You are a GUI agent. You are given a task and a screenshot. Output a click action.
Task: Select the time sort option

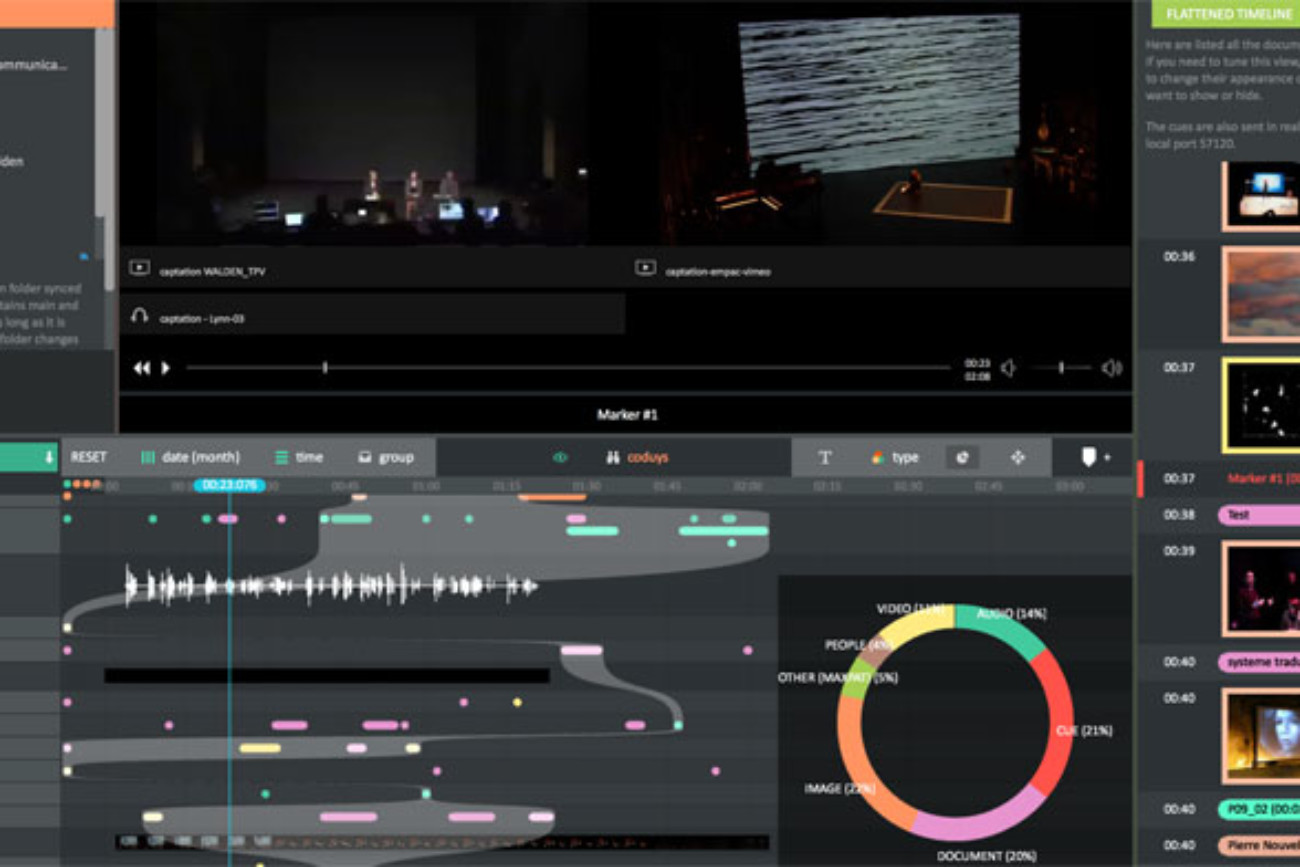(x=298, y=458)
